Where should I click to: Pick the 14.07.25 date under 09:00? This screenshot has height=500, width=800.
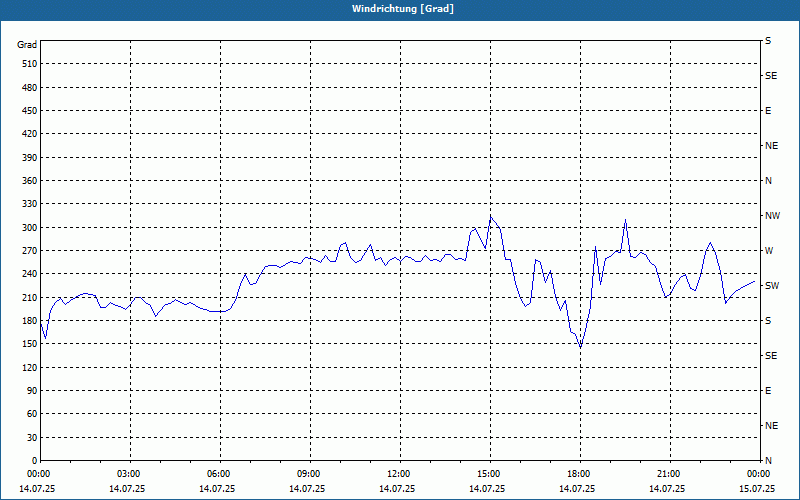(x=307, y=488)
